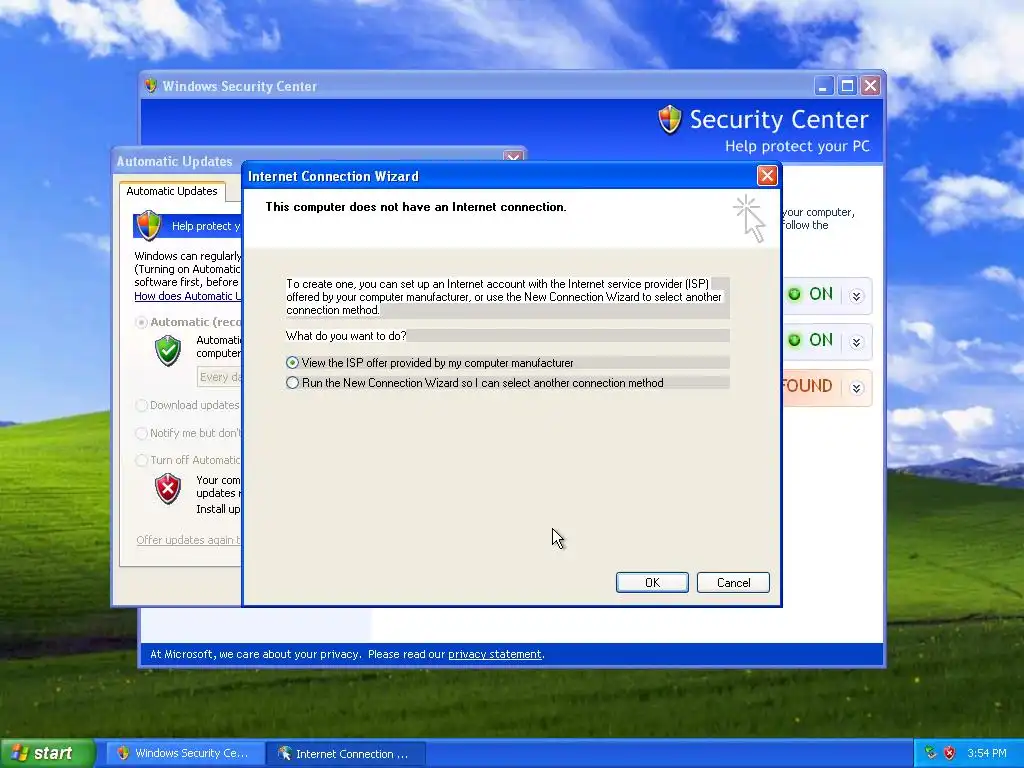Expand the second ON status section
This screenshot has height=768, width=1024.
(x=856, y=342)
